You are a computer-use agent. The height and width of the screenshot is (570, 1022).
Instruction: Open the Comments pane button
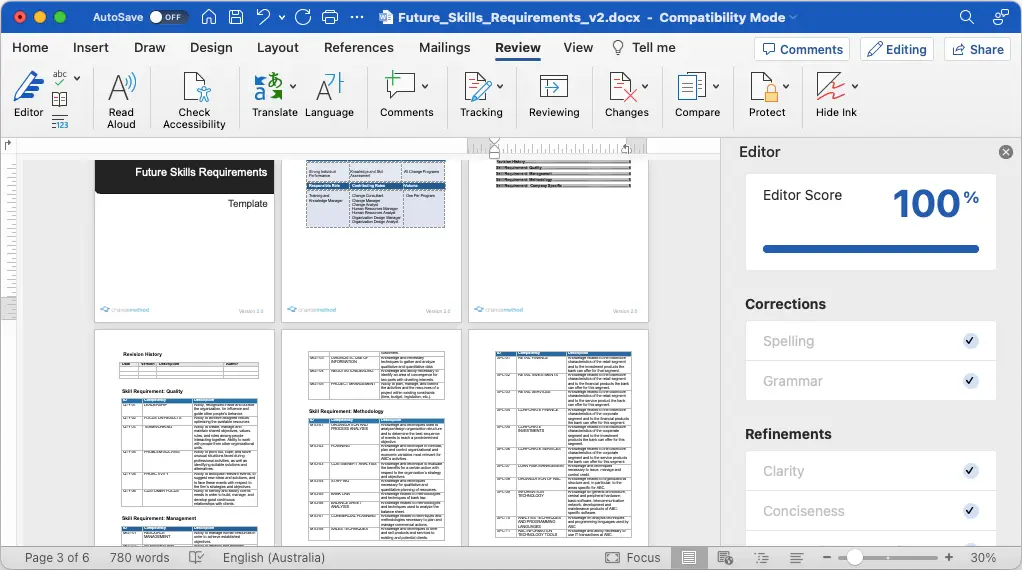tap(802, 50)
